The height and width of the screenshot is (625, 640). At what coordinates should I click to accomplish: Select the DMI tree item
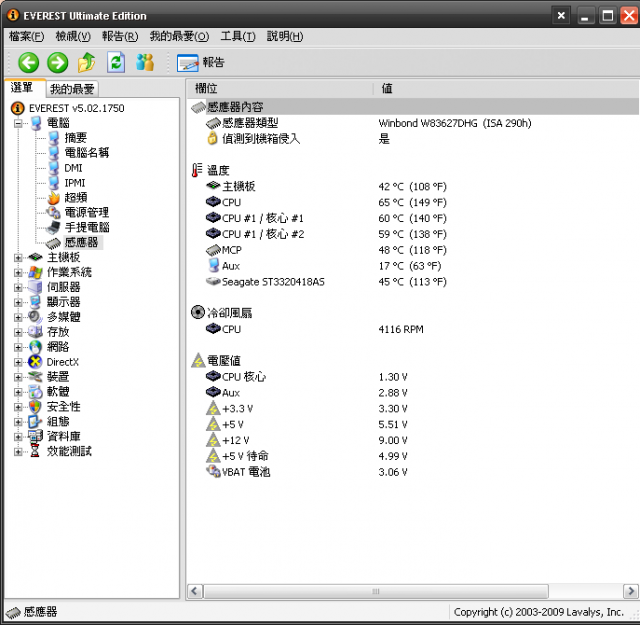coord(73,168)
